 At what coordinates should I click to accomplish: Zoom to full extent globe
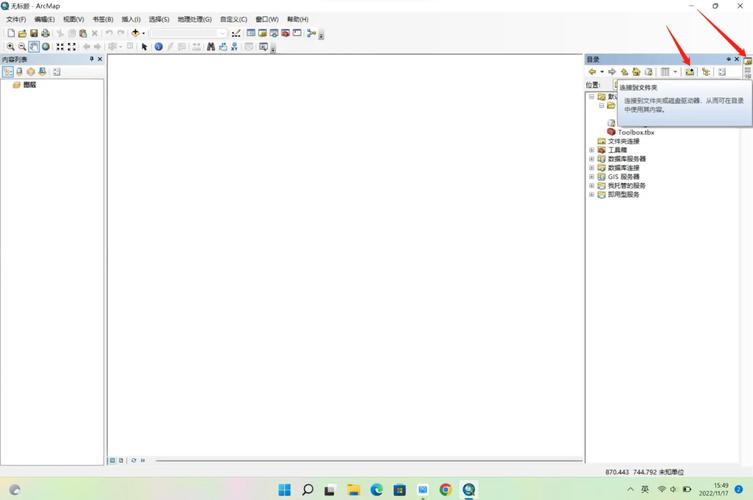tap(46, 47)
